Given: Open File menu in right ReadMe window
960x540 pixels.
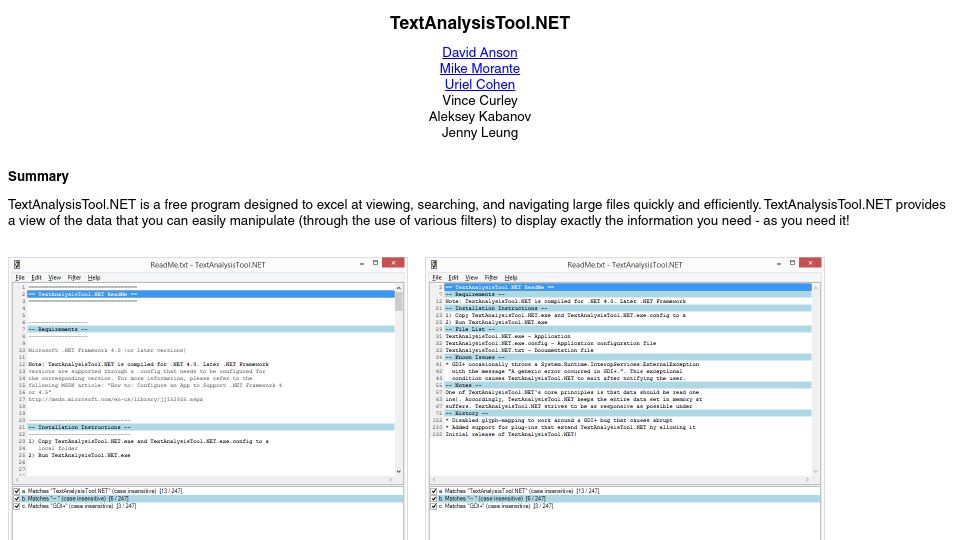Looking at the screenshot, I should (437, 278).
